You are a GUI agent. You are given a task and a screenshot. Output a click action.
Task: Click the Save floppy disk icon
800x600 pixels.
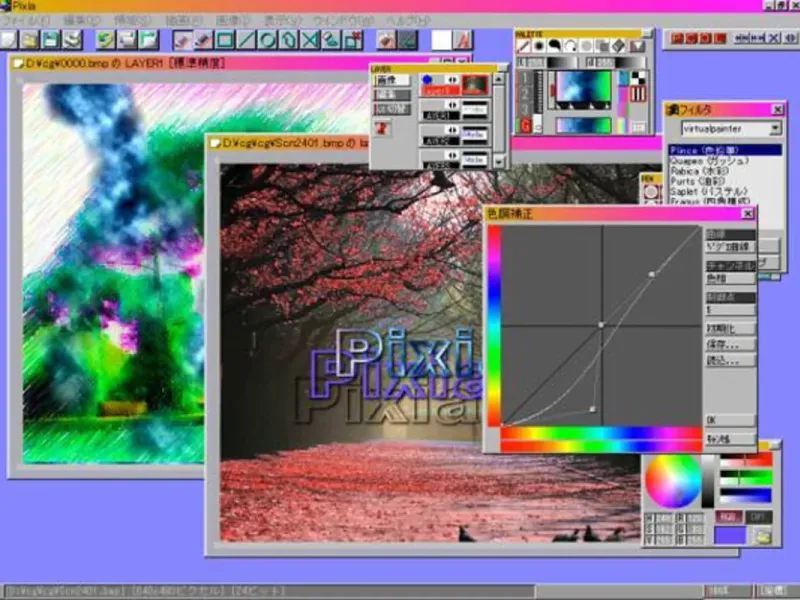click(x=51, y=40)
